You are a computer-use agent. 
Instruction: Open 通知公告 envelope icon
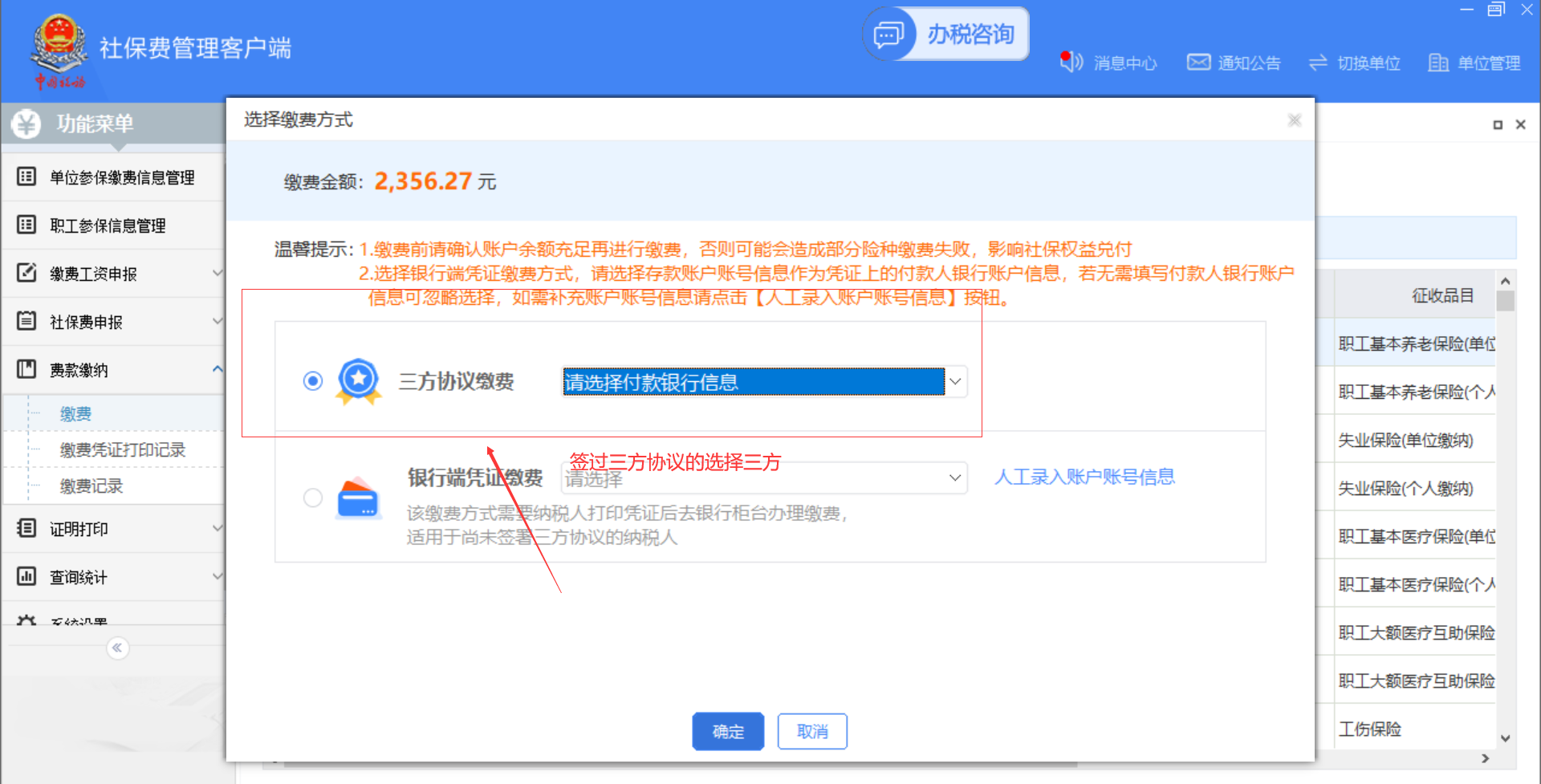click(x=1198, y=62)
